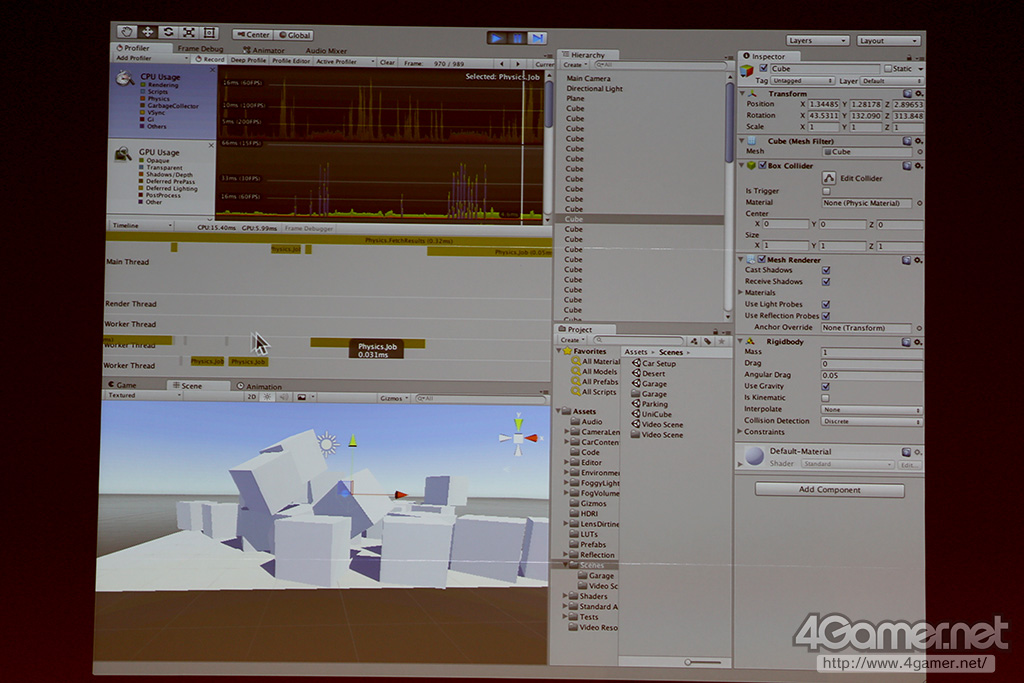Select the Rotate tool in toolbar
1024x683 pixels.
168,32
